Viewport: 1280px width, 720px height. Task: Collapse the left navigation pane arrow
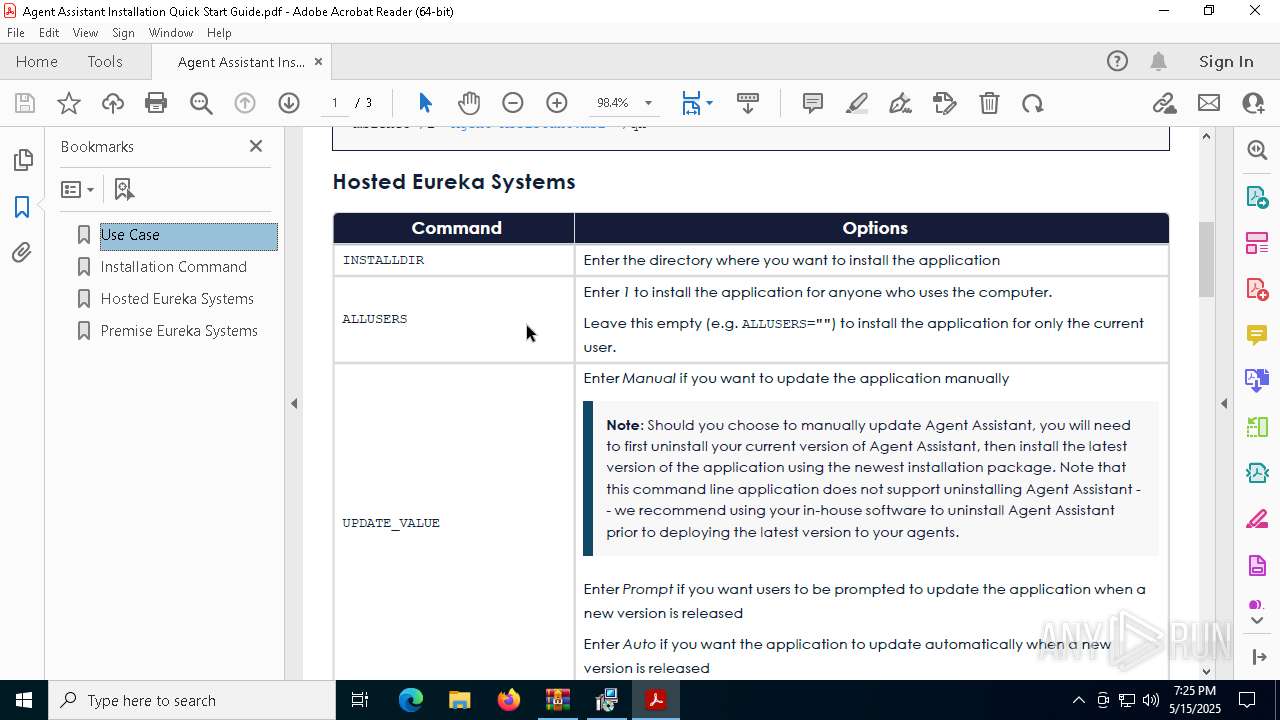(294, 403)
